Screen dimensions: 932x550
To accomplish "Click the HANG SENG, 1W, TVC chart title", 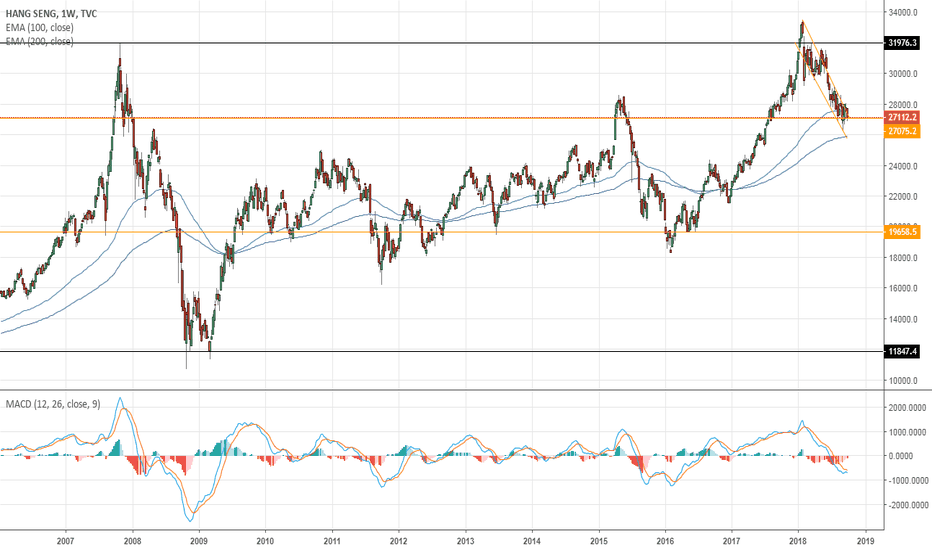I will tap(51, 14).
